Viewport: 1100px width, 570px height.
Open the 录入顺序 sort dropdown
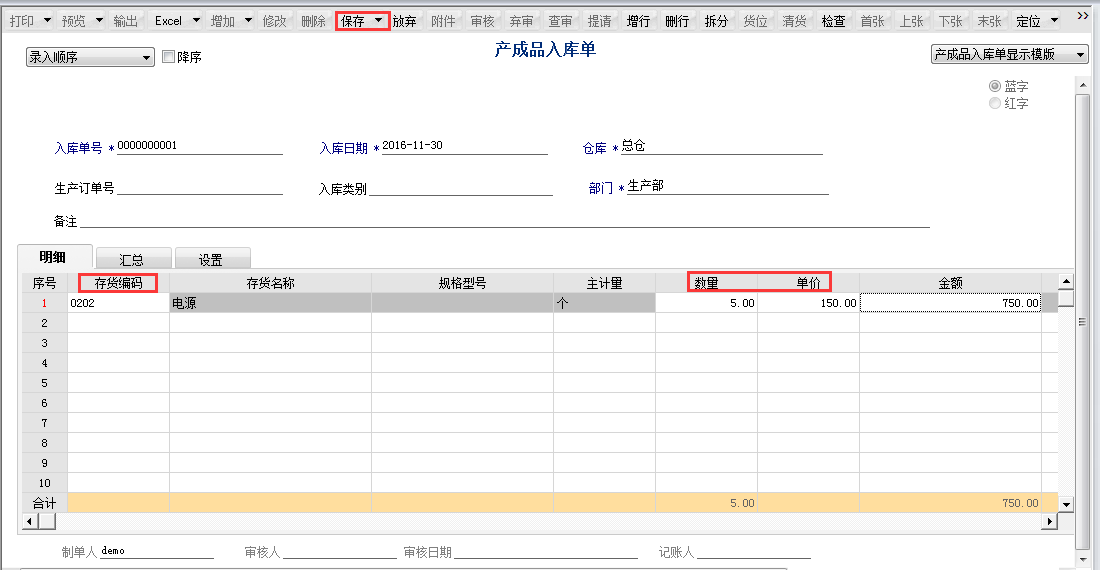pos(90,57)
